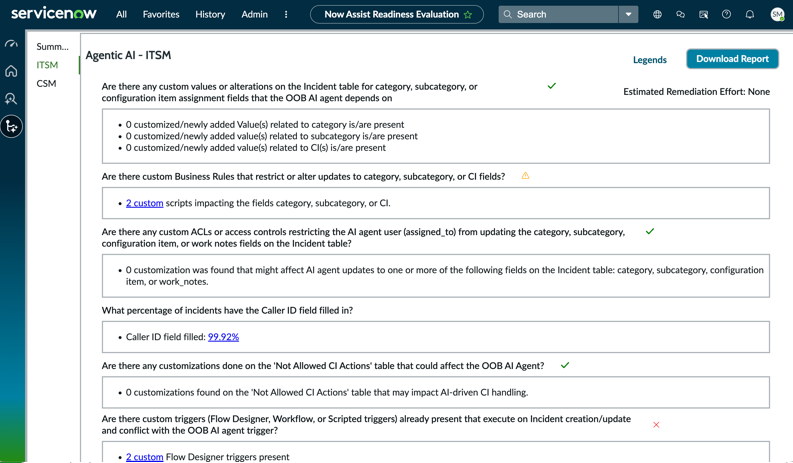Click the search magnifier icon
This screenshot has width=793, height=463.
[508, 14]
